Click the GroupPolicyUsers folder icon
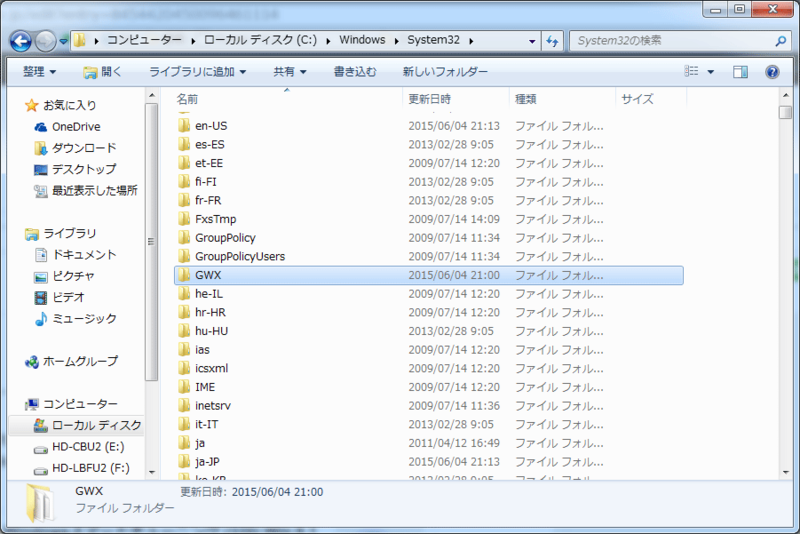Image resolution: width=800 pixels, height=534 pixels. point(184,256)
